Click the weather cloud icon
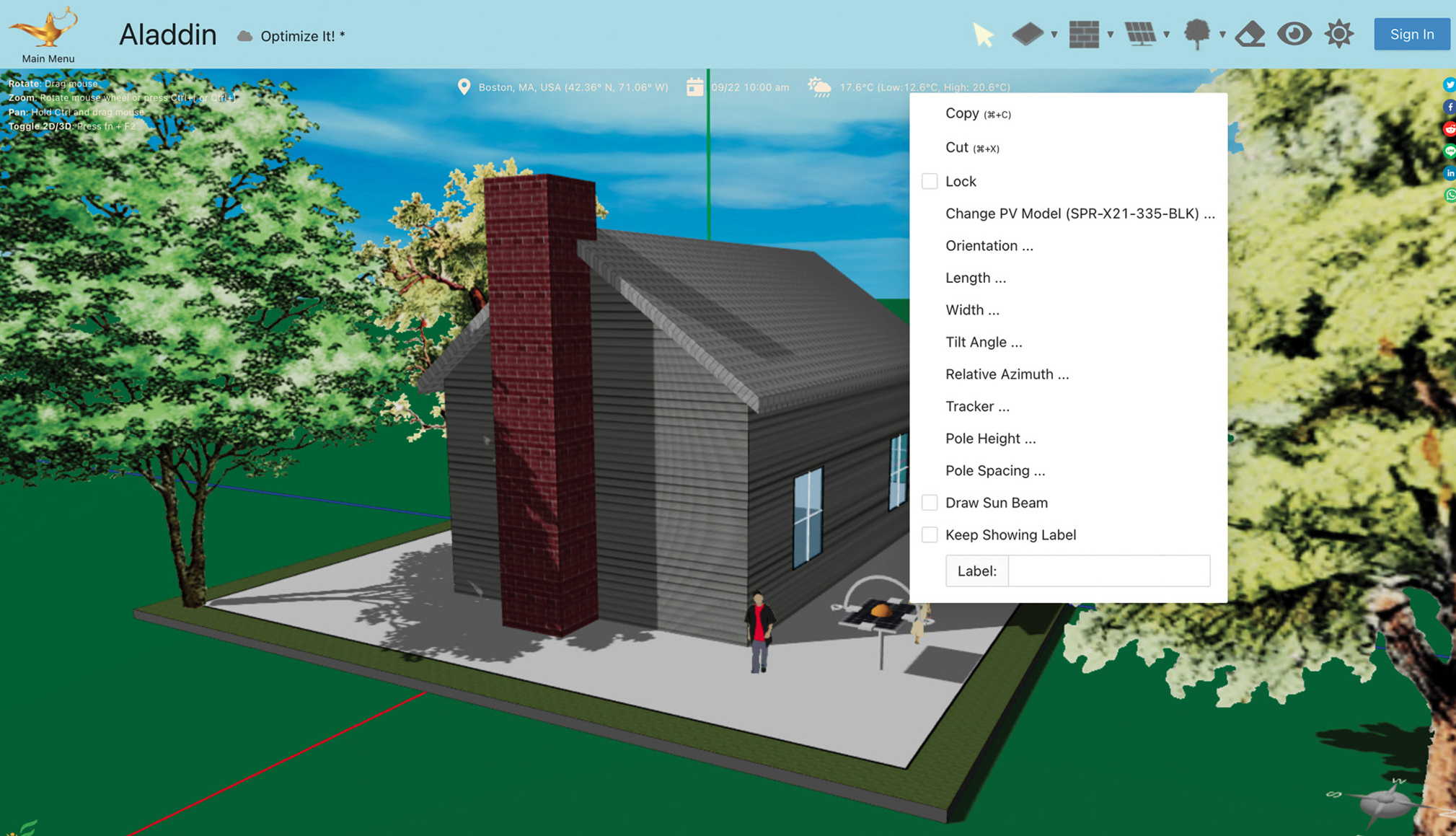1456x836 pixels. tap(819, 87)
